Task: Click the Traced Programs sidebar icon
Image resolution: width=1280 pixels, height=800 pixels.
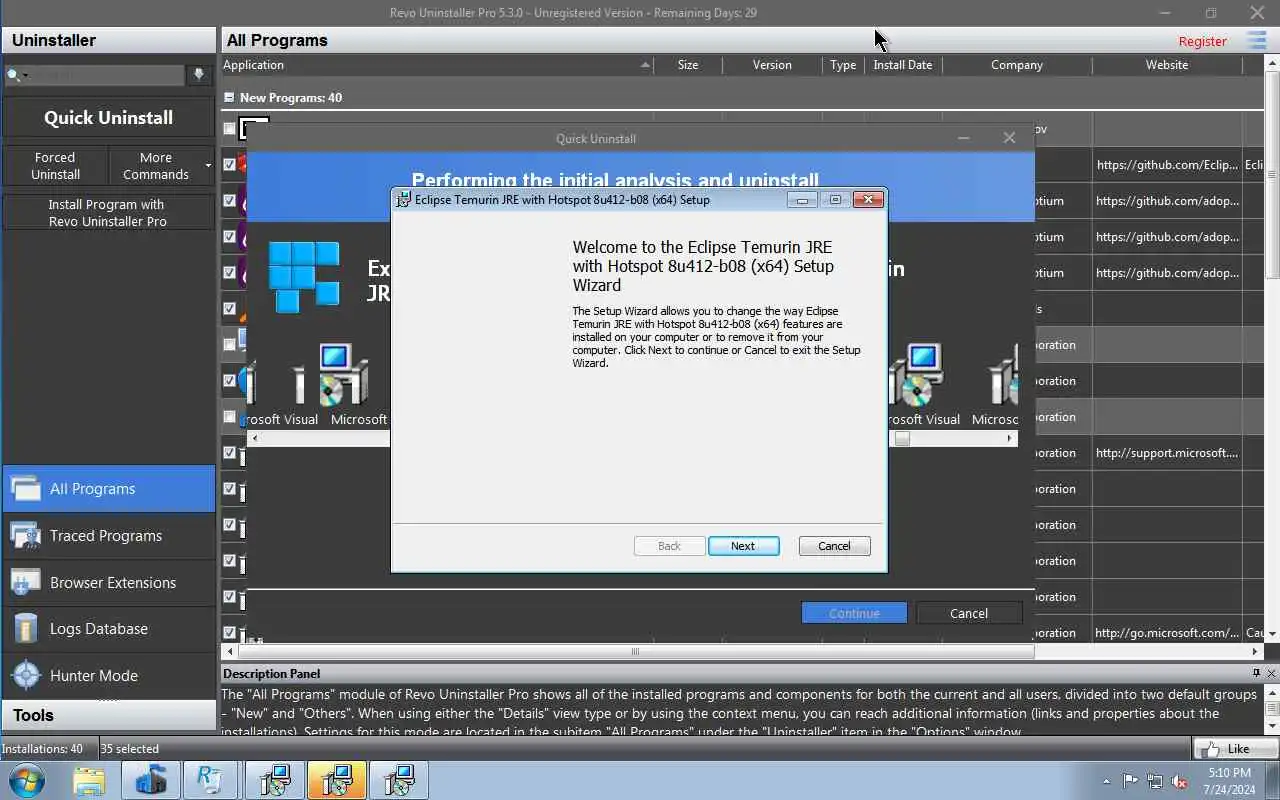Action: (x=25, y=536)
